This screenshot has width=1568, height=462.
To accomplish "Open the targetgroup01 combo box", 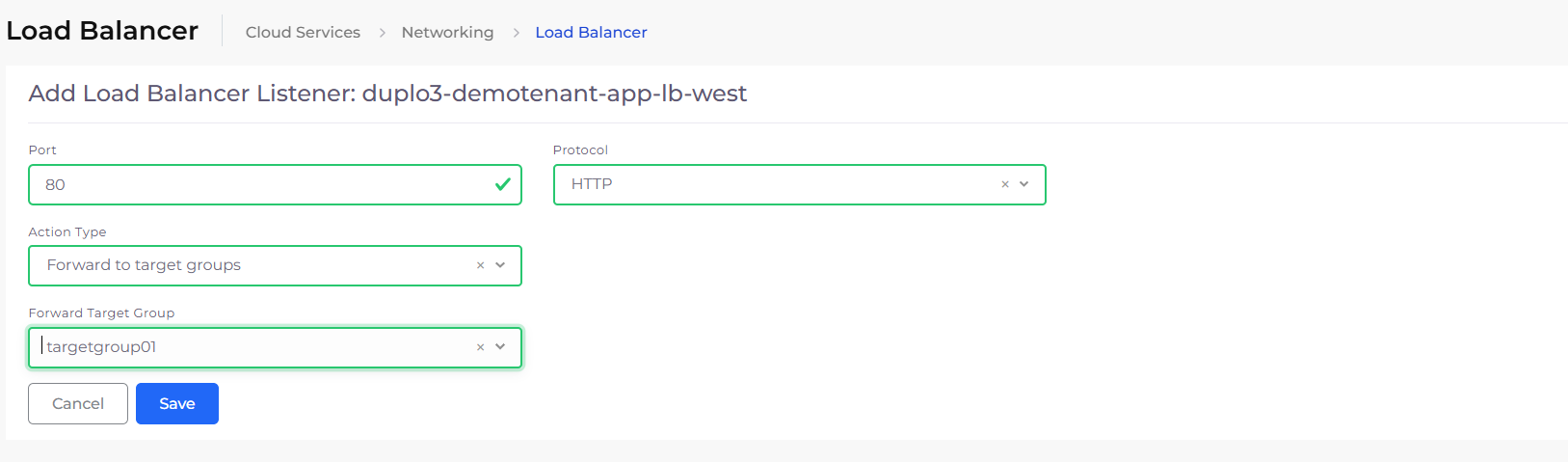I will click(x=275, y=347).
